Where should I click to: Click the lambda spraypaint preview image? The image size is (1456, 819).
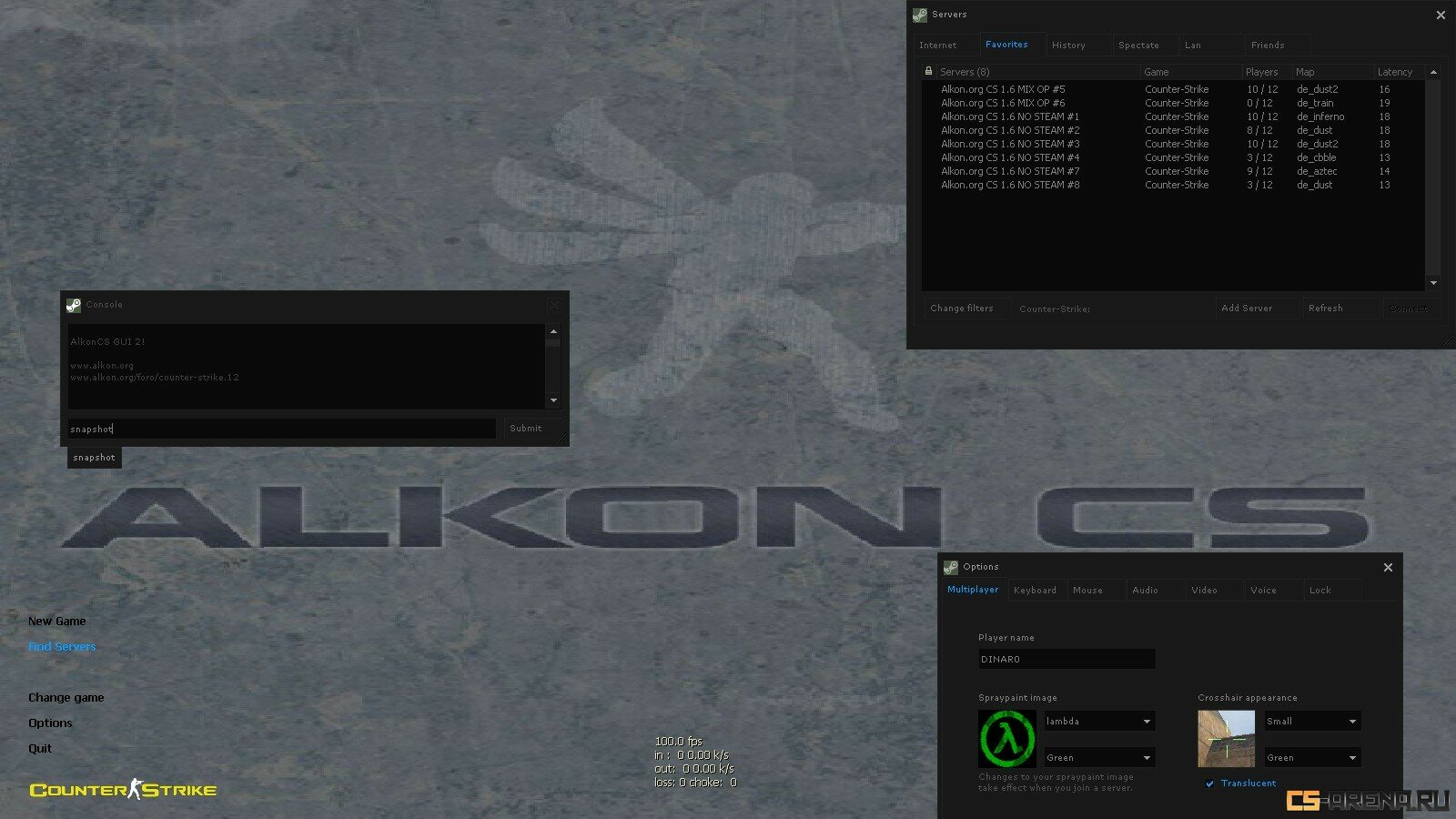coord(1006,739)
